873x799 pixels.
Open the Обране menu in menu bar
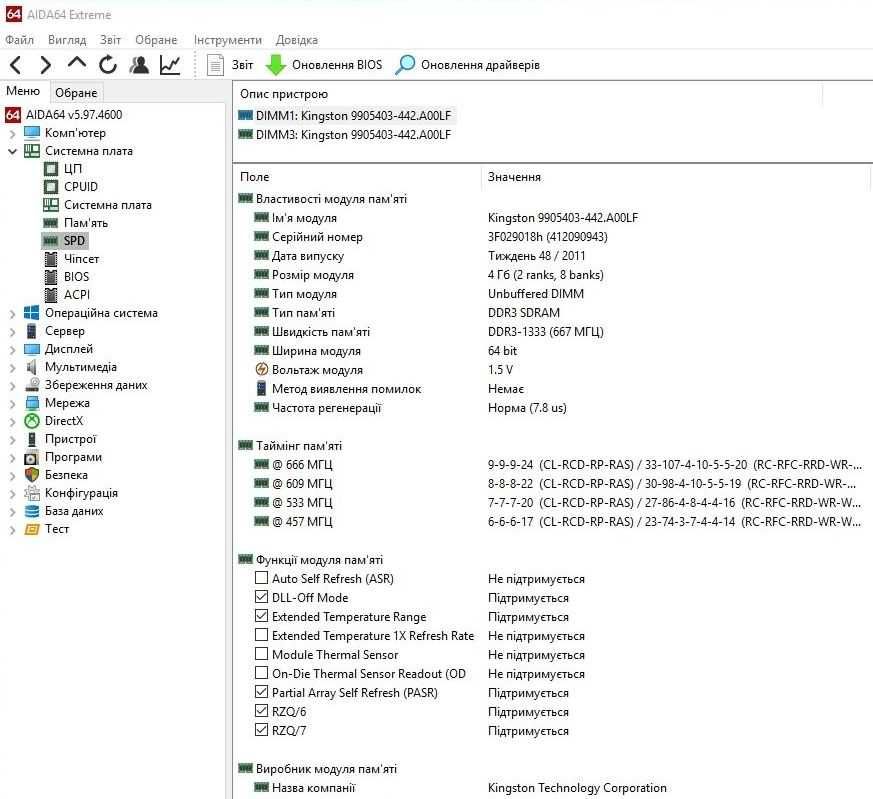[x=156, y=40]
